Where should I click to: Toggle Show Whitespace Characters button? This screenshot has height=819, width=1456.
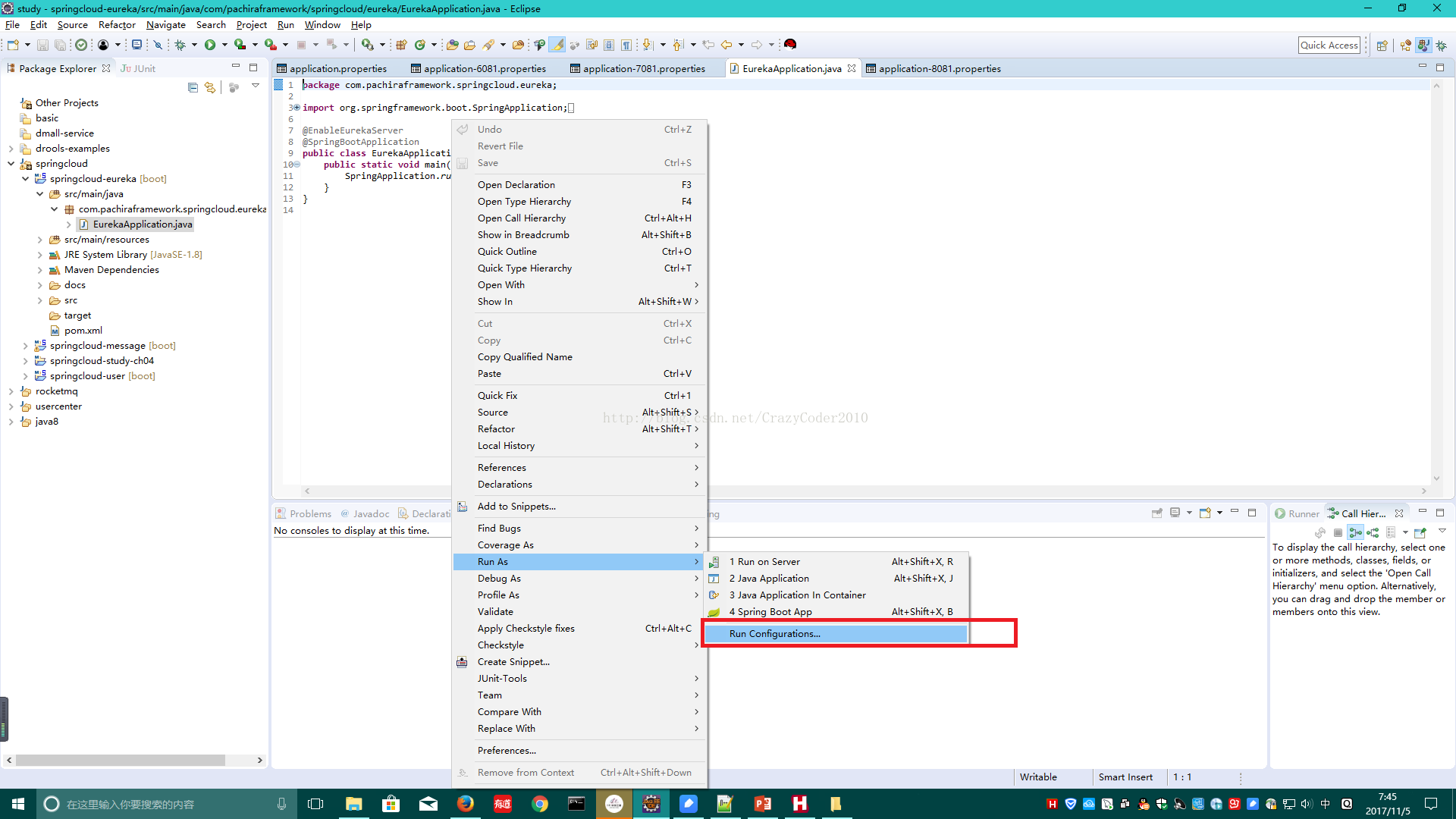point(626,45)
